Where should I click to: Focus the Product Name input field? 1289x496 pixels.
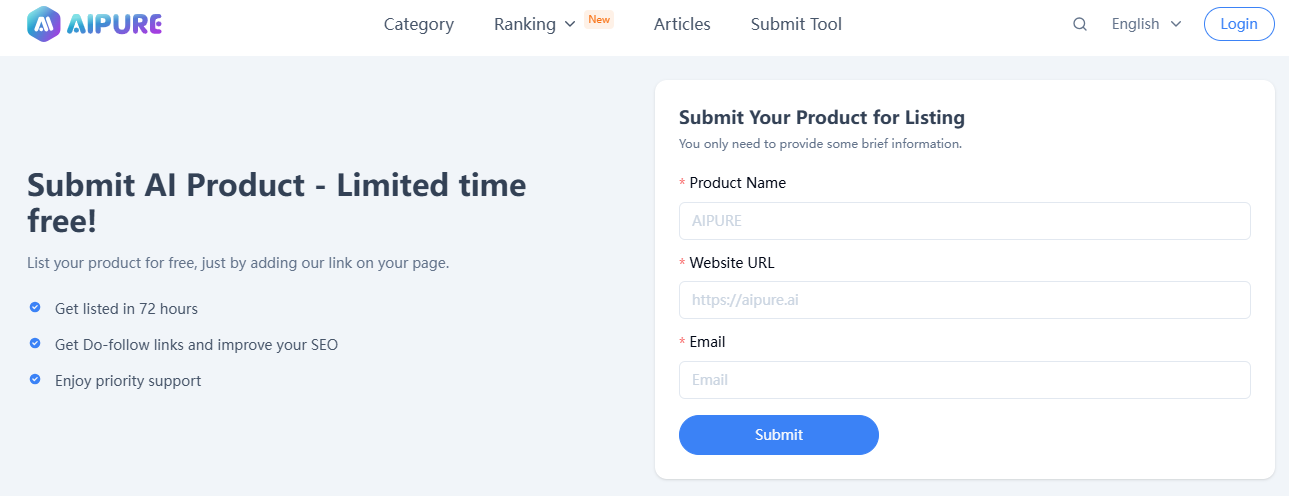pos(965,221)
